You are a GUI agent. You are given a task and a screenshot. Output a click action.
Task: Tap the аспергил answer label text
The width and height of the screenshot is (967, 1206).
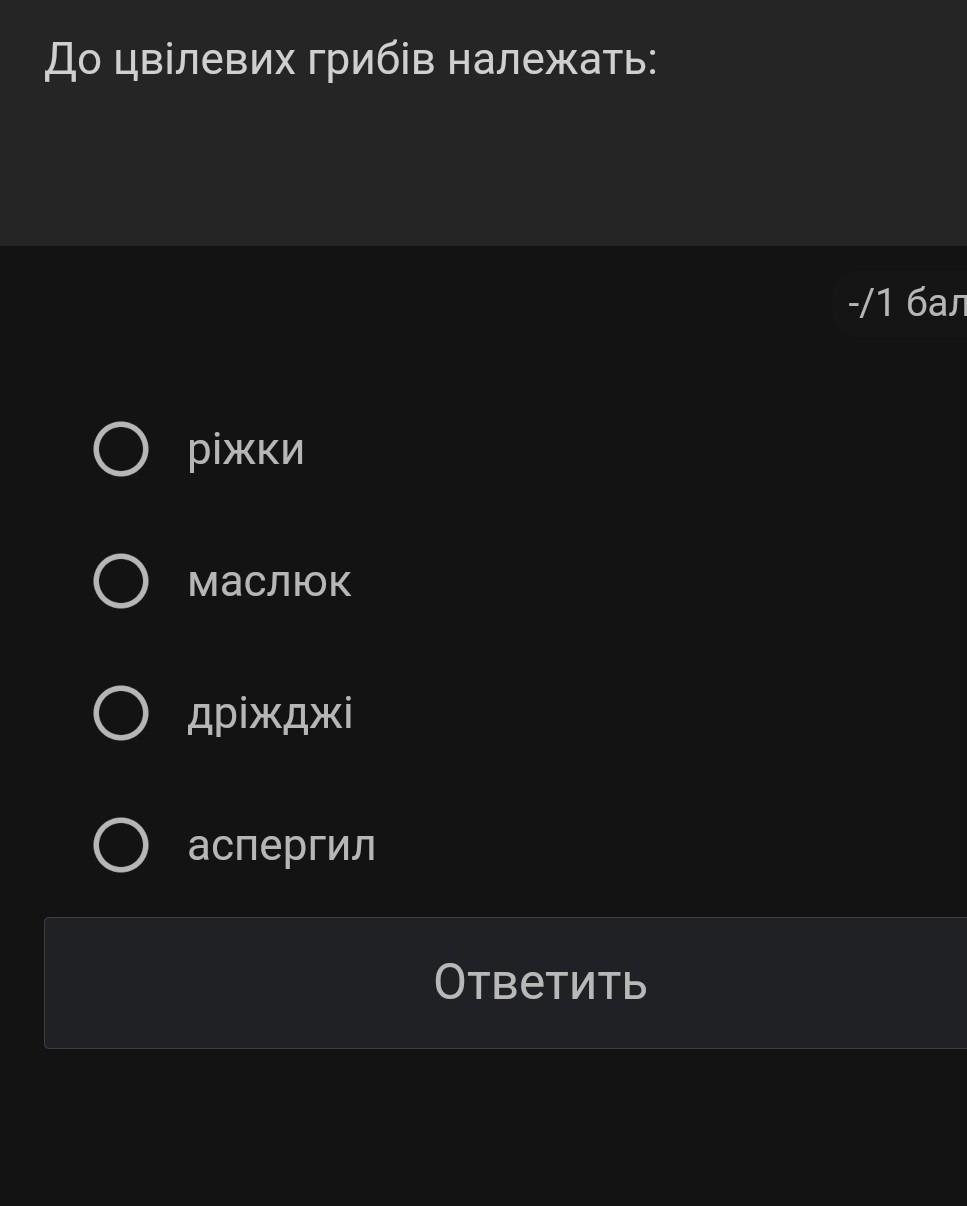tap(282, 846)
